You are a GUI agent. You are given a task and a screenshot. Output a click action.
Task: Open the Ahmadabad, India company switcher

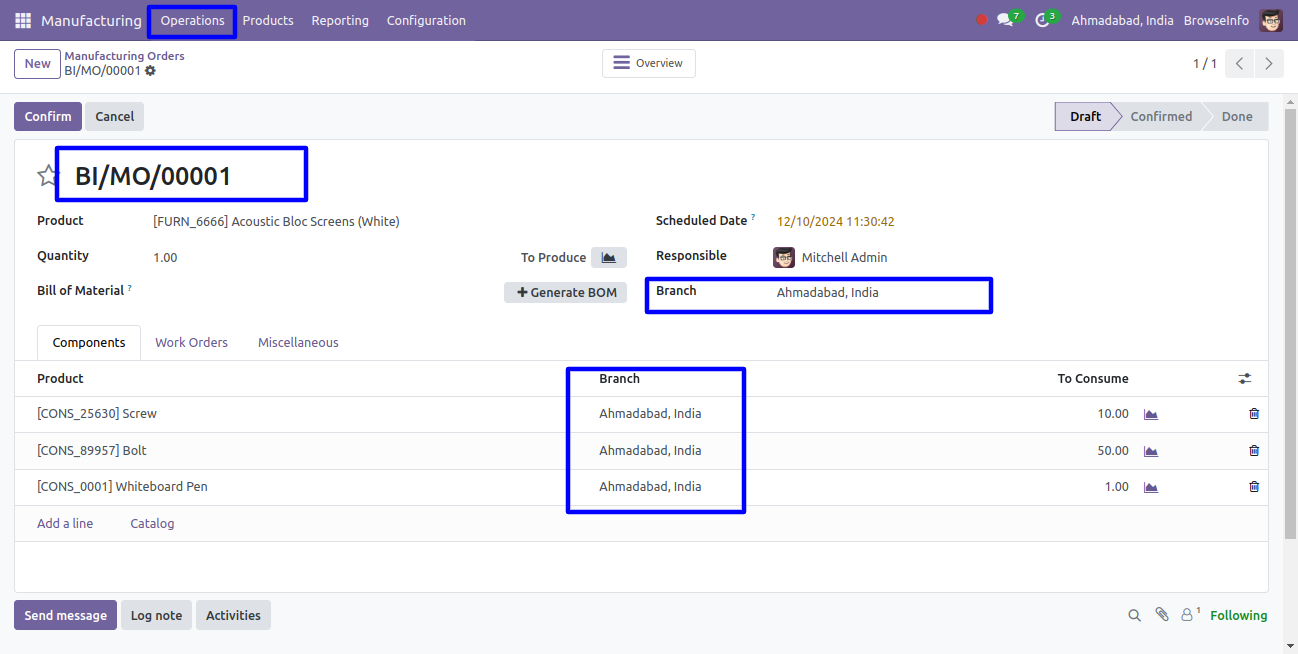point(1122,20)
